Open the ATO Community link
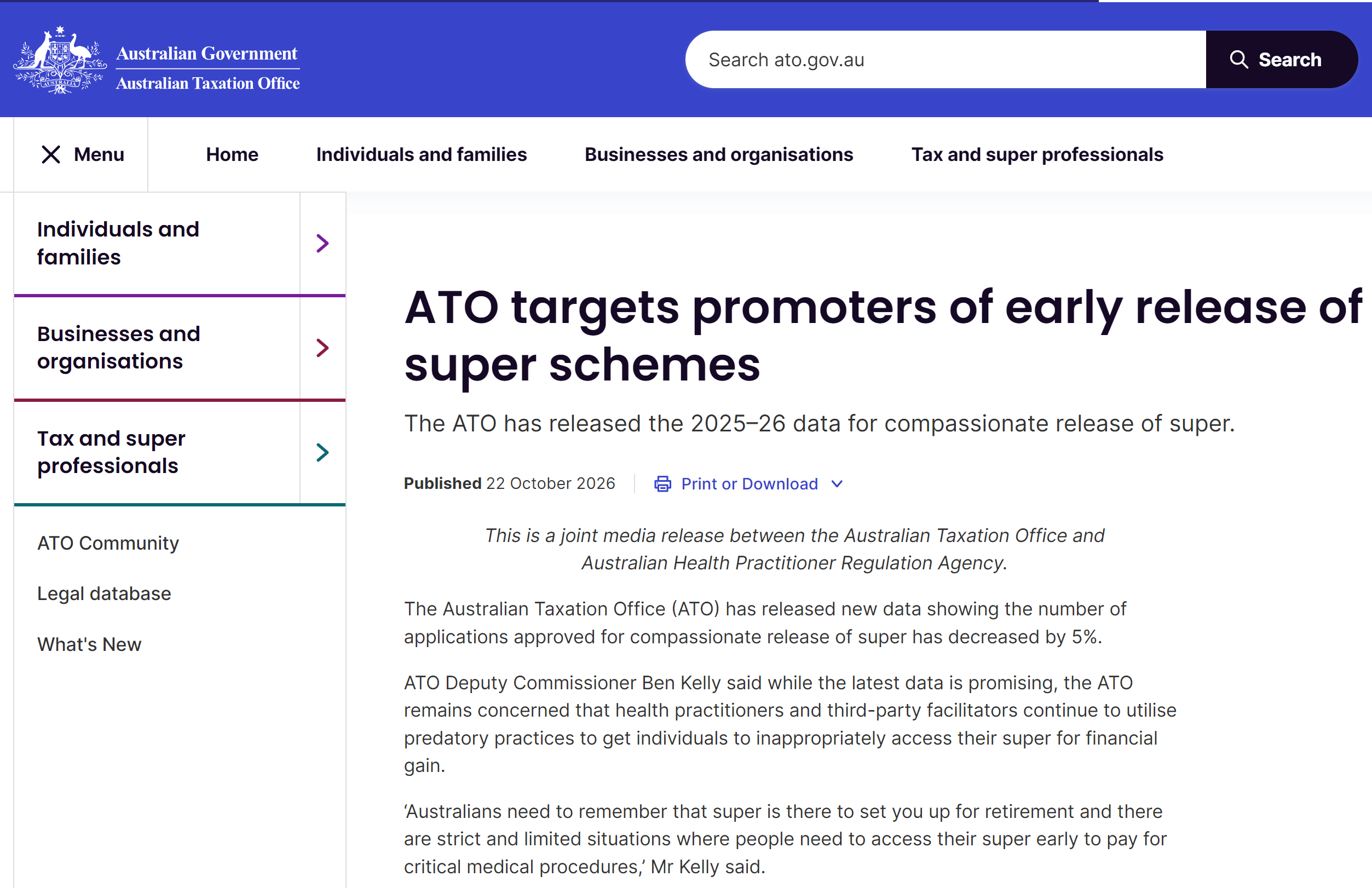 tap(108, 543)
